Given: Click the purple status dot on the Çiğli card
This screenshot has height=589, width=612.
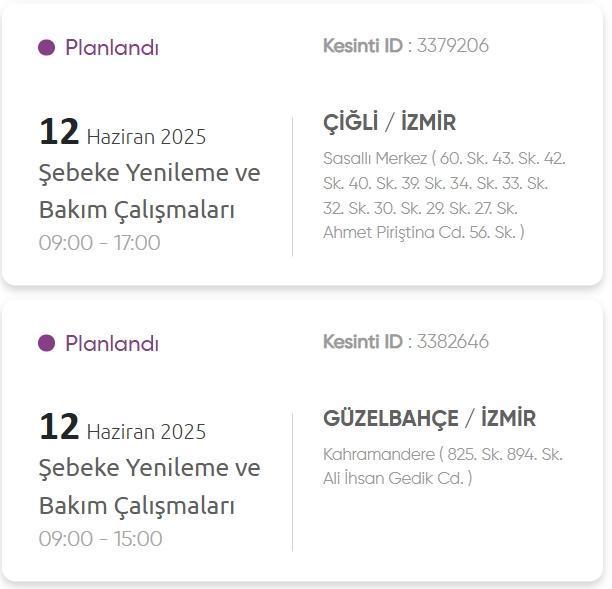Looking at the screenshot, I should [46, 48].
